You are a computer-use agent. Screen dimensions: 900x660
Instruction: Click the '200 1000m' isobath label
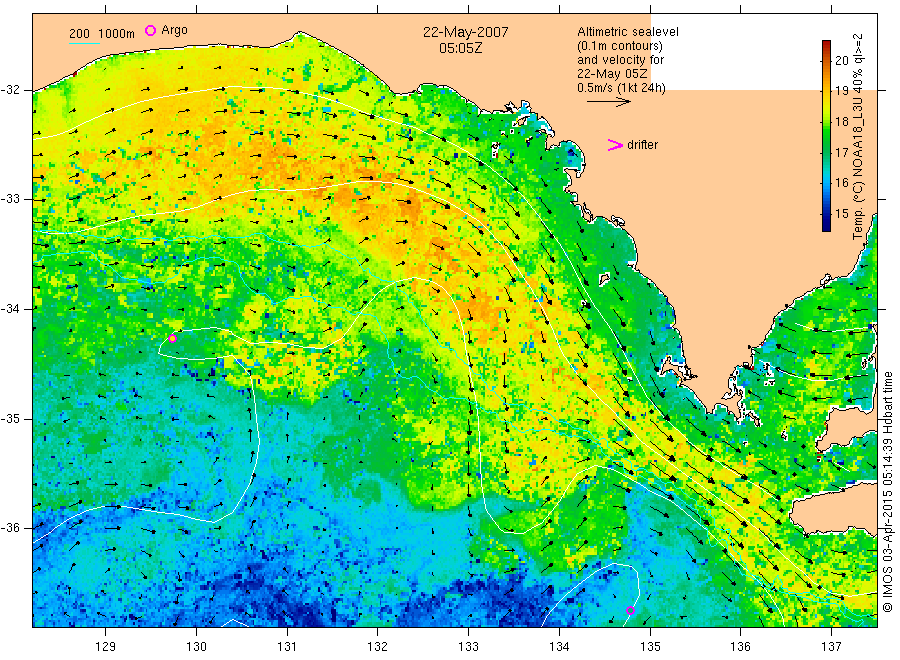tap(102, 34)
